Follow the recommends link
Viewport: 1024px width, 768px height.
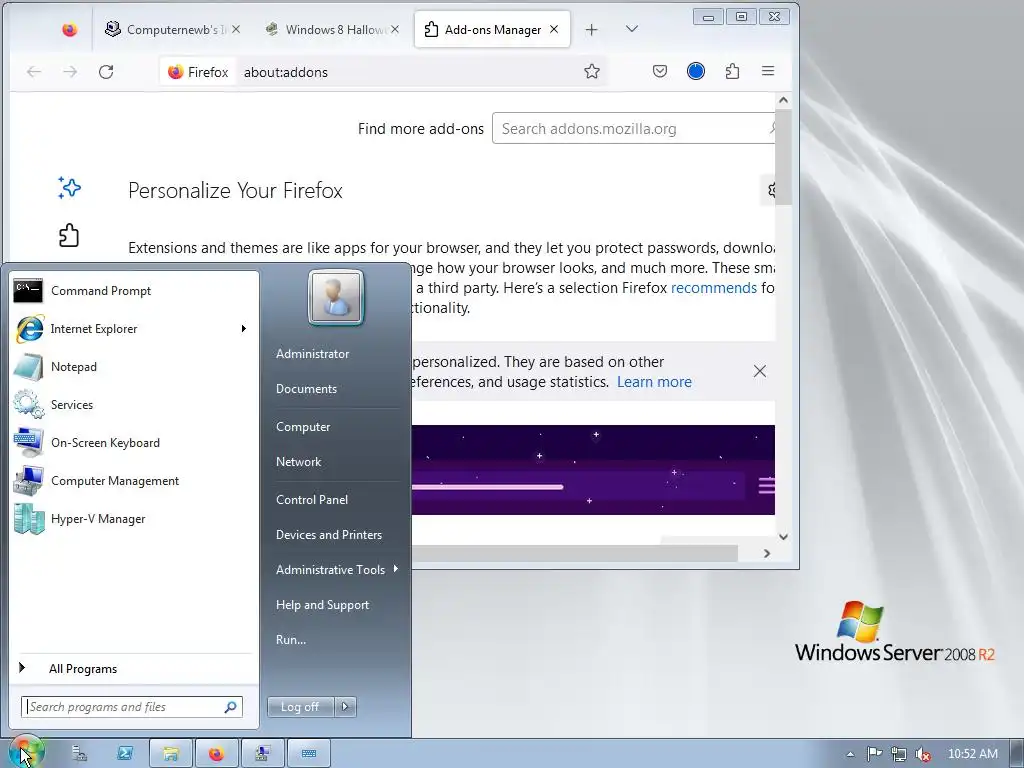(714, 288)
